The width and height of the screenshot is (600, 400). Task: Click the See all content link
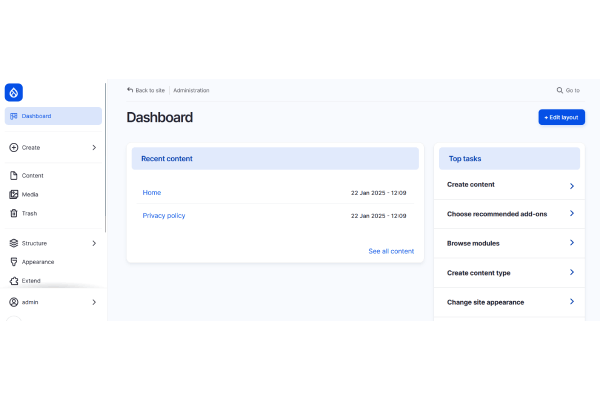(x=391, y=251)
